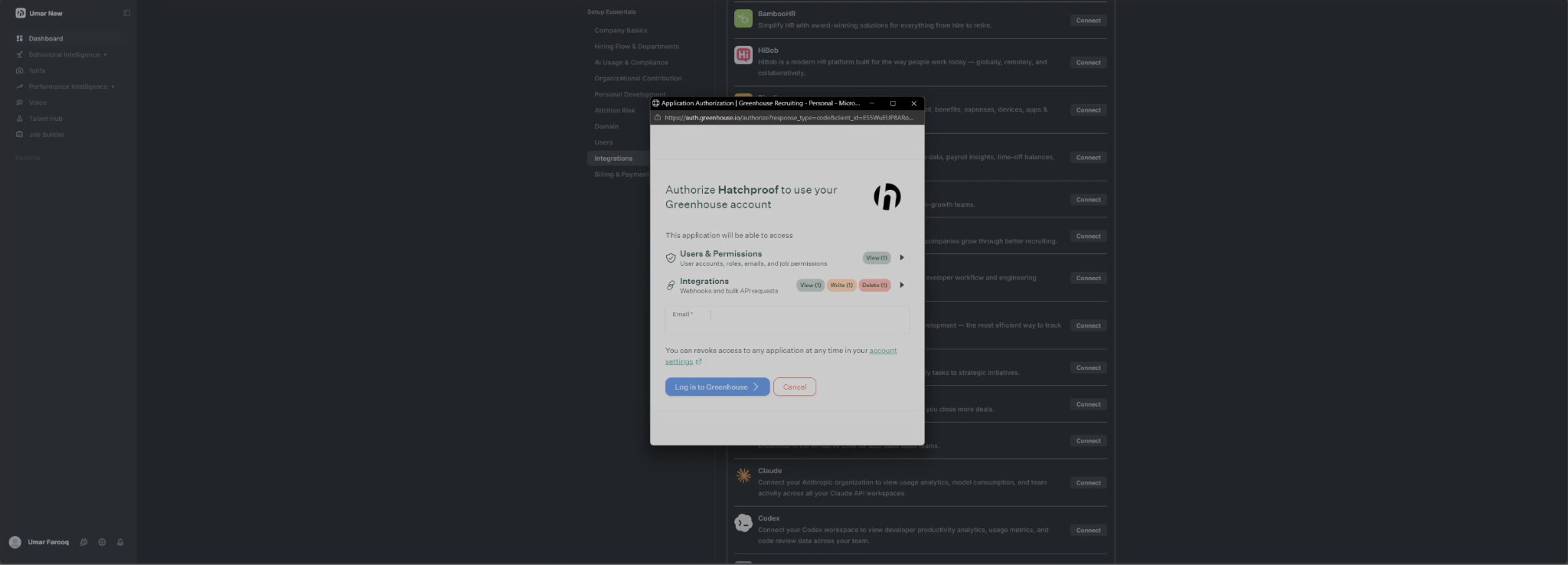Click the BambooHR green logo
The width and height of the screenshot is (1568, 565).
tap(743, 18)
